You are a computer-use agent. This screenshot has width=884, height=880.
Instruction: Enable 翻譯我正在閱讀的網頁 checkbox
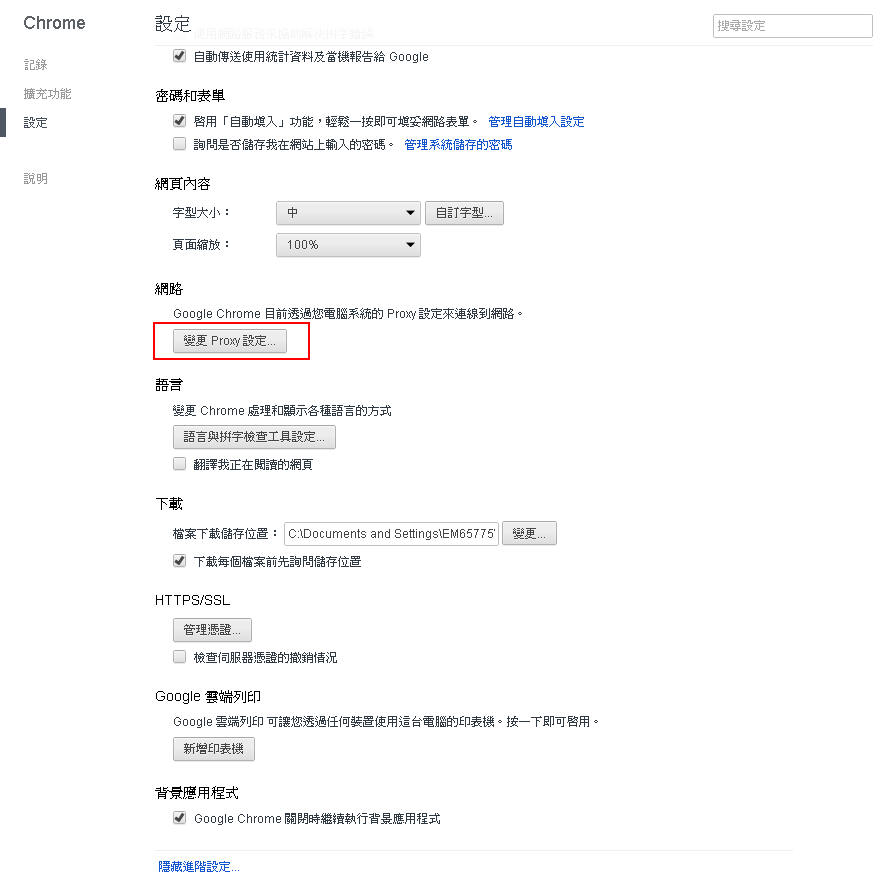click(x=179, y=463)
